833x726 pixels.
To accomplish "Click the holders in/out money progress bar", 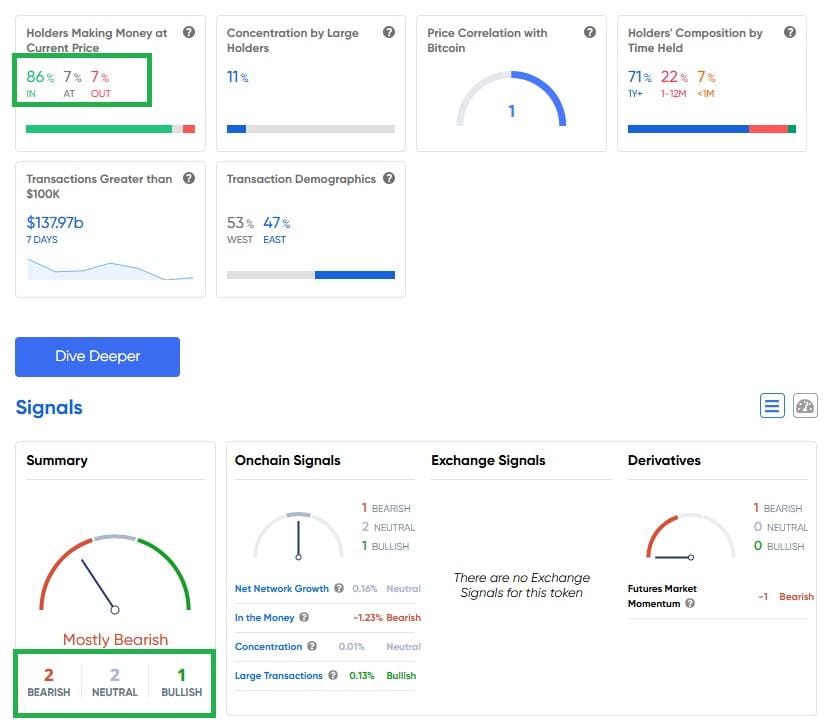I will coord(110,129).
